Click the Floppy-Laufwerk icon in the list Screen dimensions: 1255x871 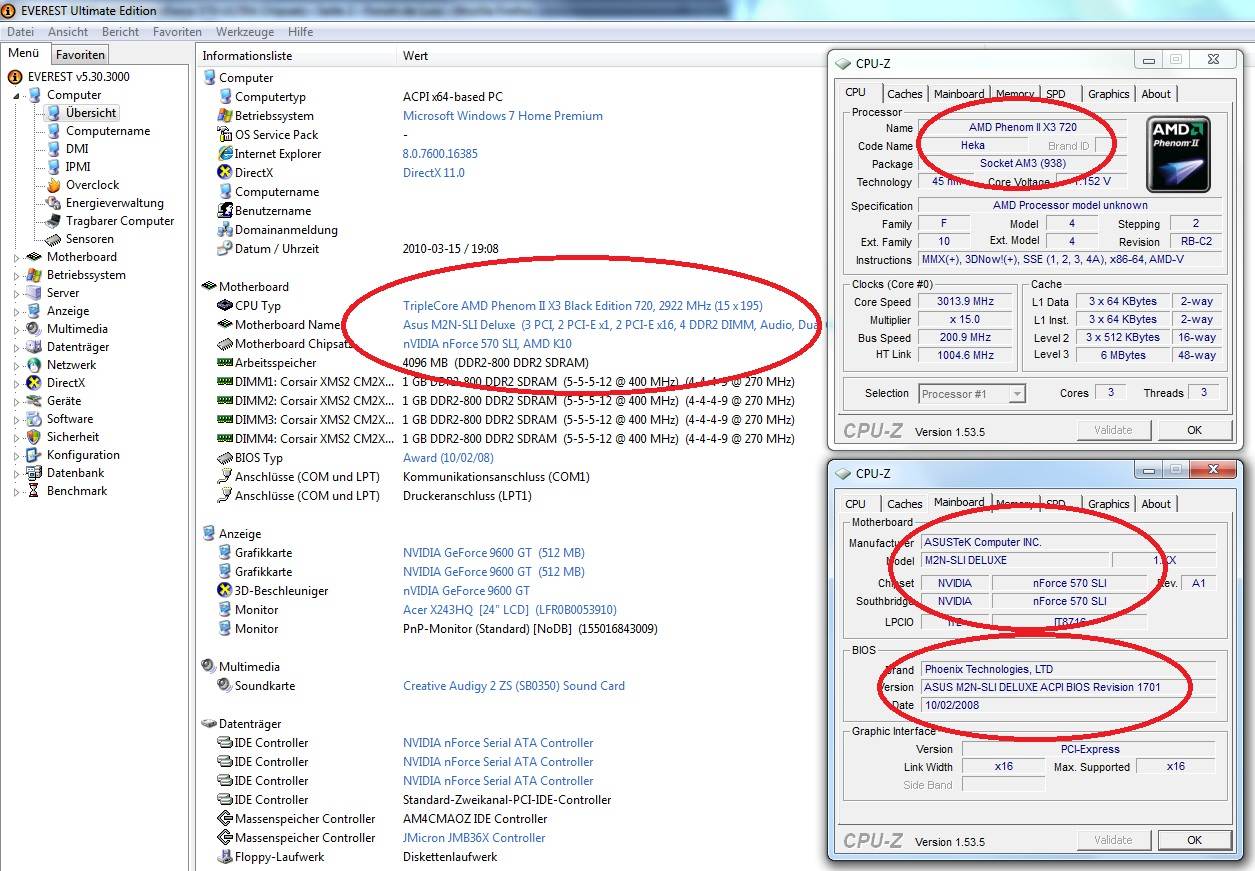pyautogui.click(x=225, y=857)
